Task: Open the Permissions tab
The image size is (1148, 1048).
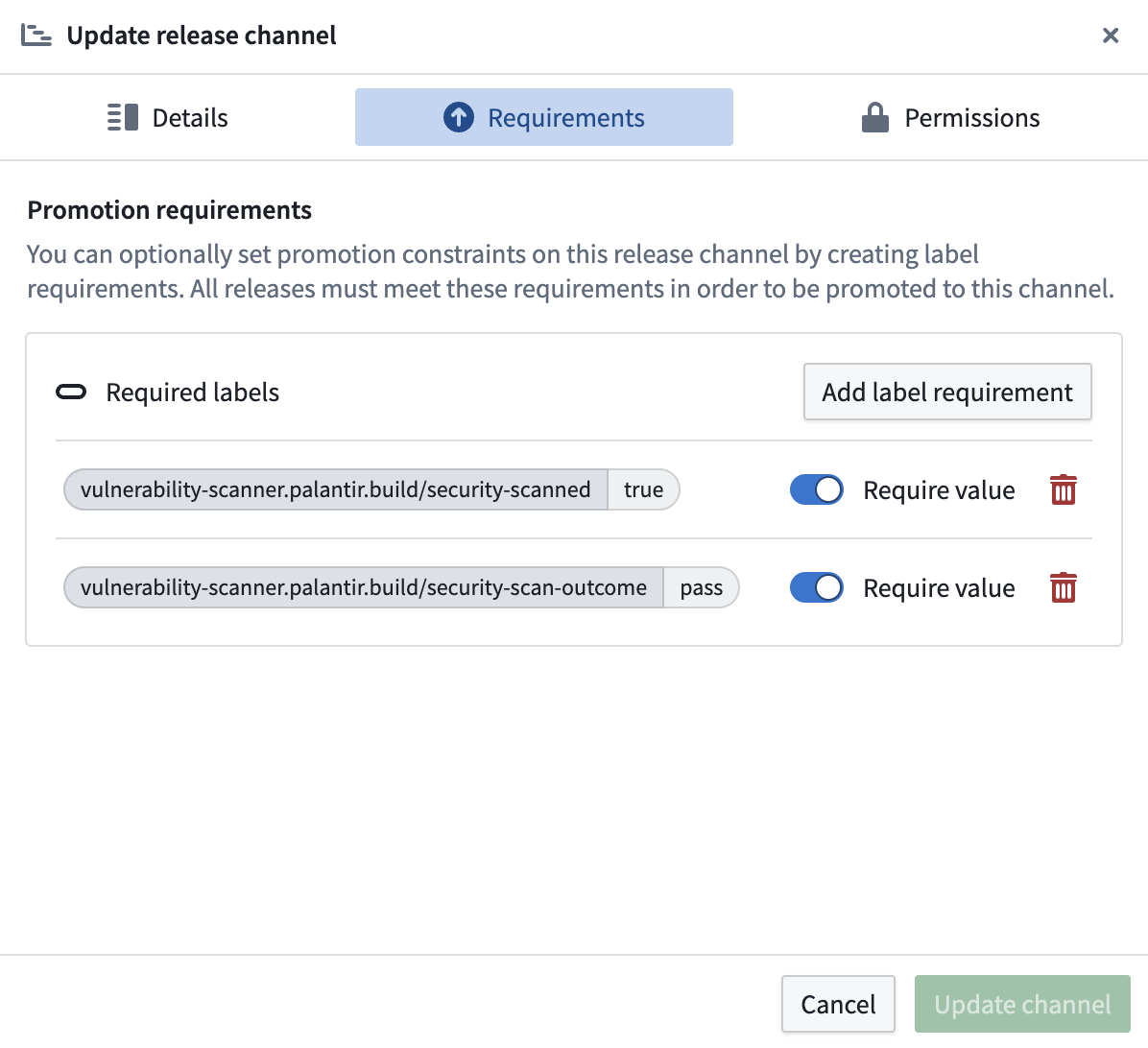Action: click(x=950, y=117)
